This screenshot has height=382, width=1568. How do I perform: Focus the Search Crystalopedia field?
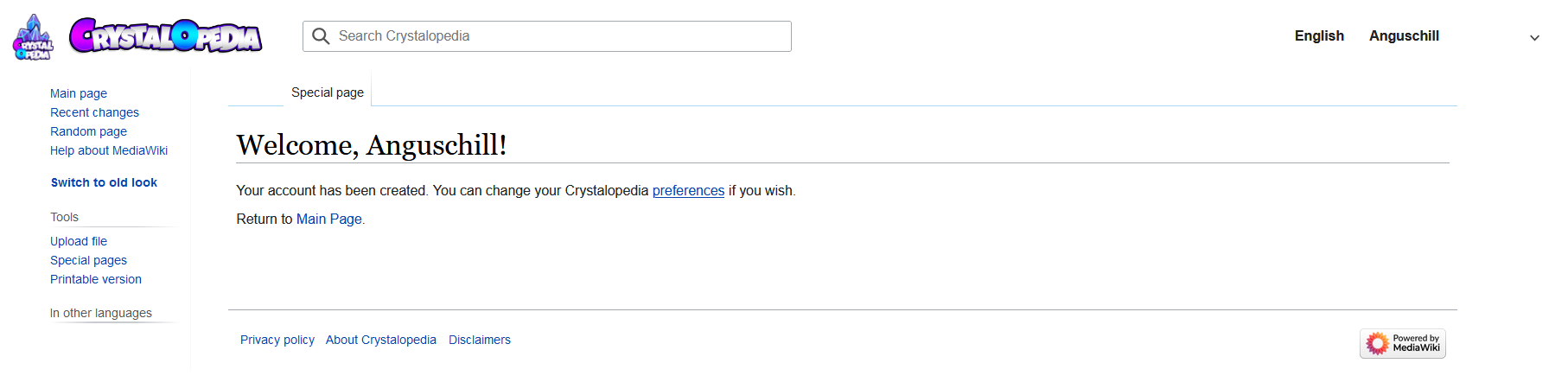click(x=547, y=36)
